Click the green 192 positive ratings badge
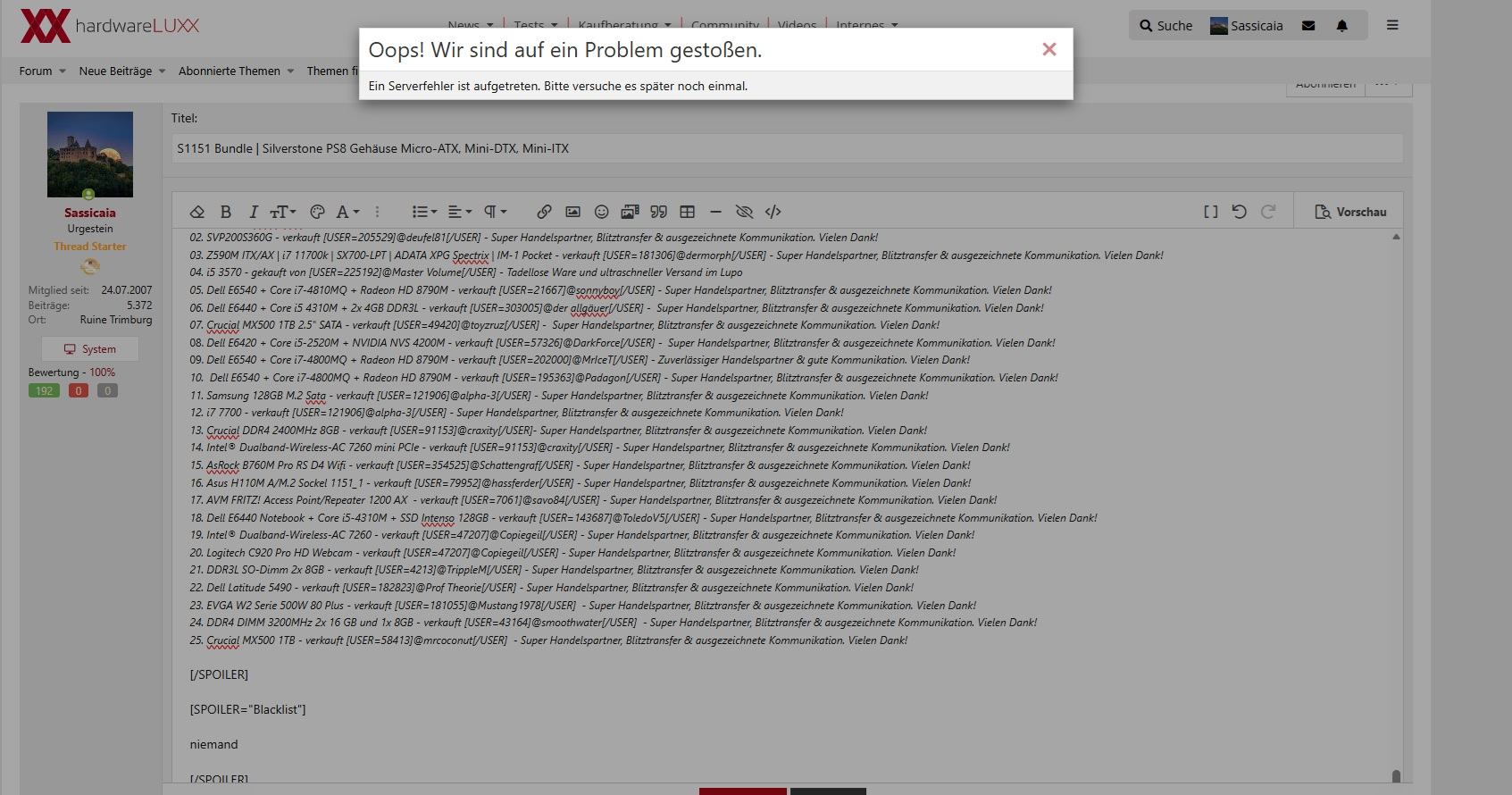Image resolution: width=1512 pixels, height=795 pixels. pyautogui.click(x=44, y=390)
